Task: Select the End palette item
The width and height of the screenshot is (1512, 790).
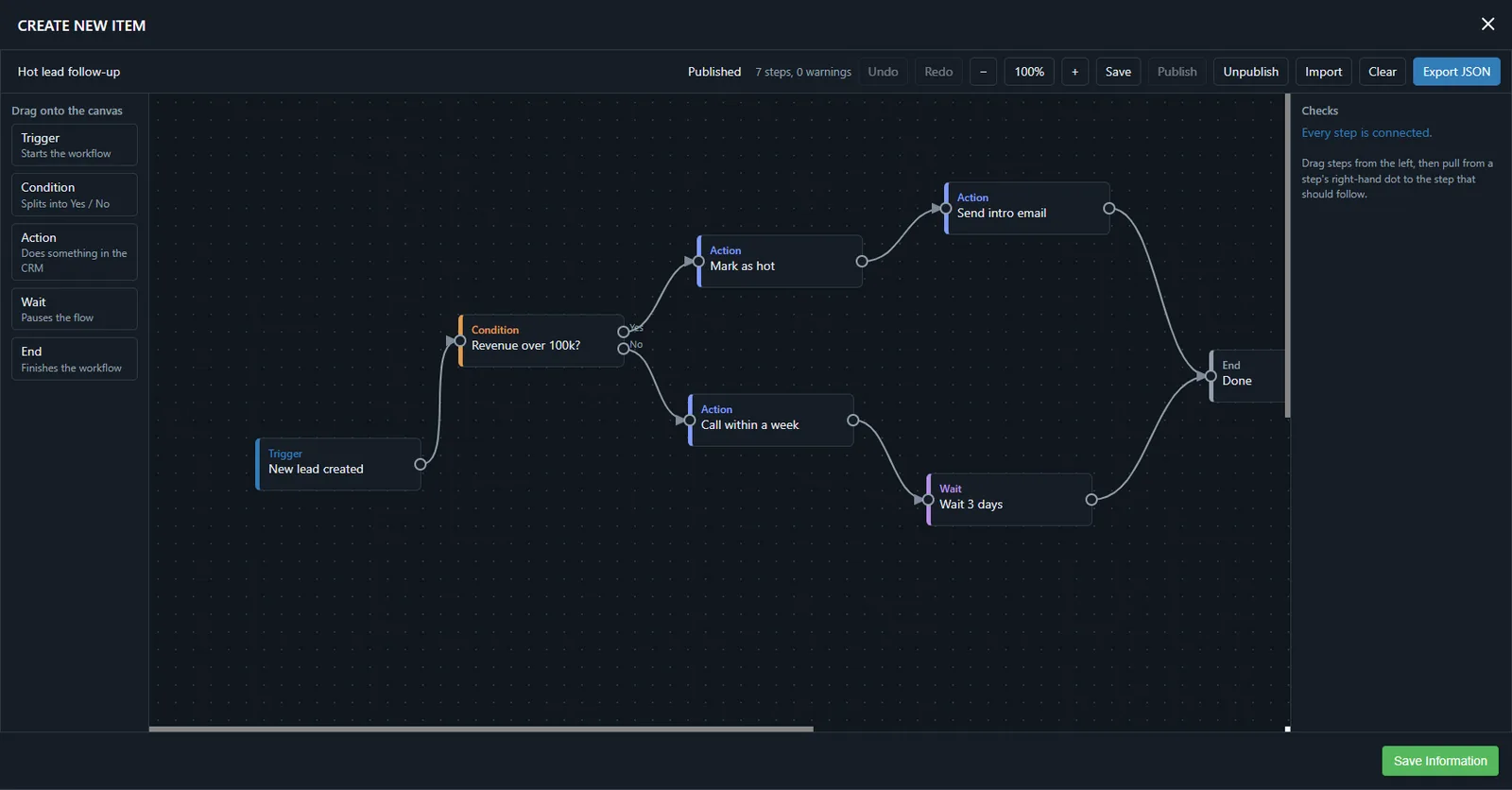Action: click(75, 359)
